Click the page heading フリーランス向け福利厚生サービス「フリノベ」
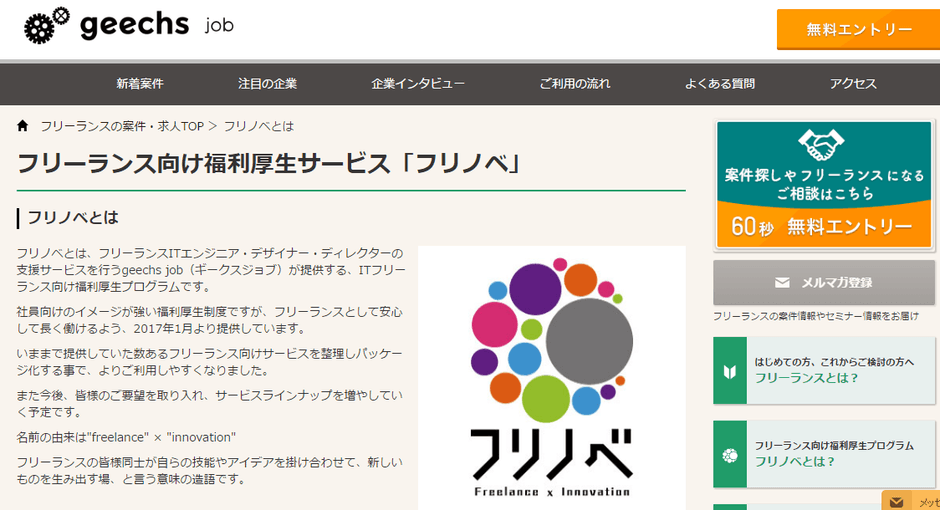Screen dimensions: 940x510 pos(270,164)
